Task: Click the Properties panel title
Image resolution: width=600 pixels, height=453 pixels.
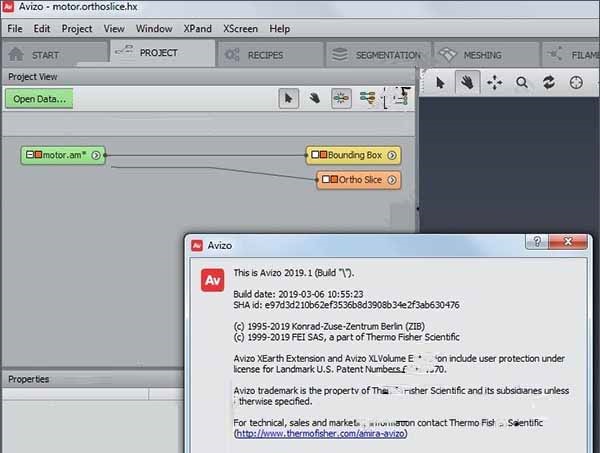Action: pos(29,379)
